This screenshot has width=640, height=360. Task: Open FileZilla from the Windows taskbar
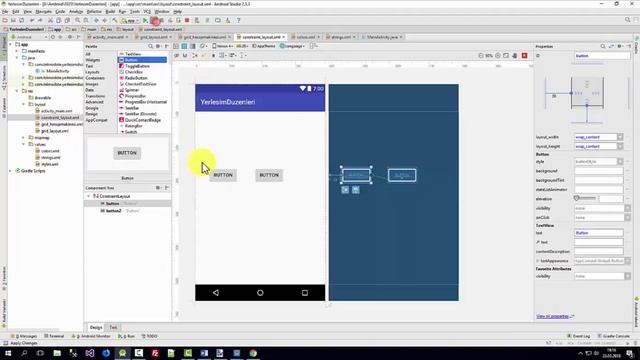[x=155, y=353]
